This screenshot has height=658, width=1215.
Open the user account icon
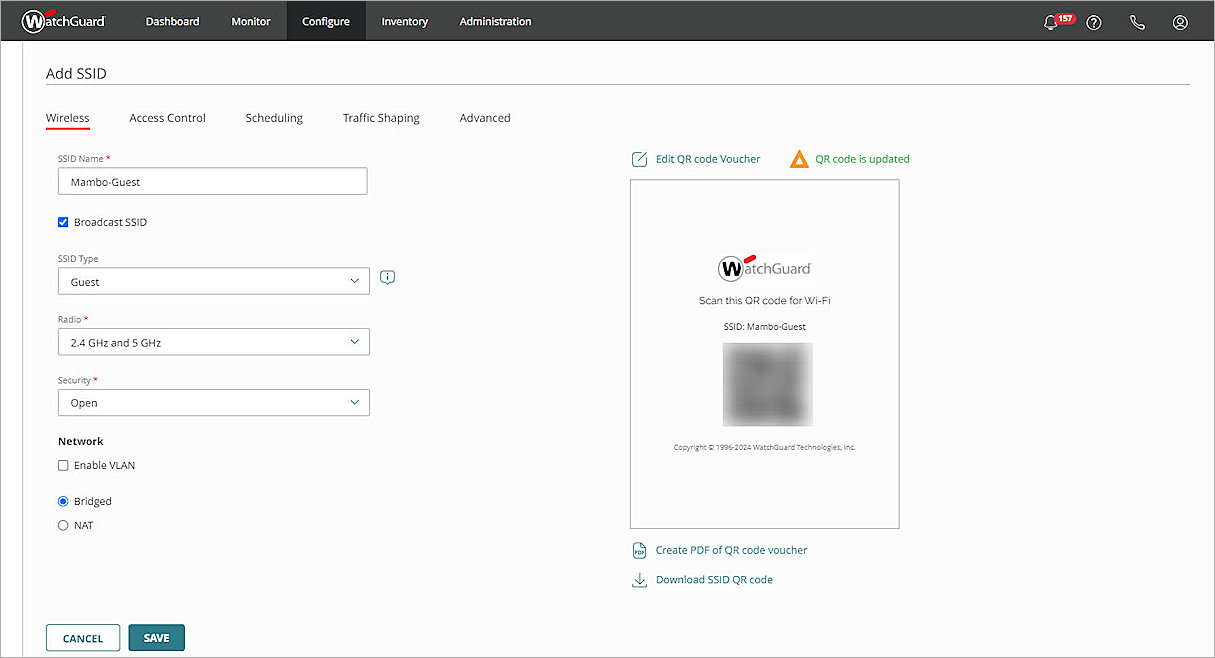tap(1180, 22)
